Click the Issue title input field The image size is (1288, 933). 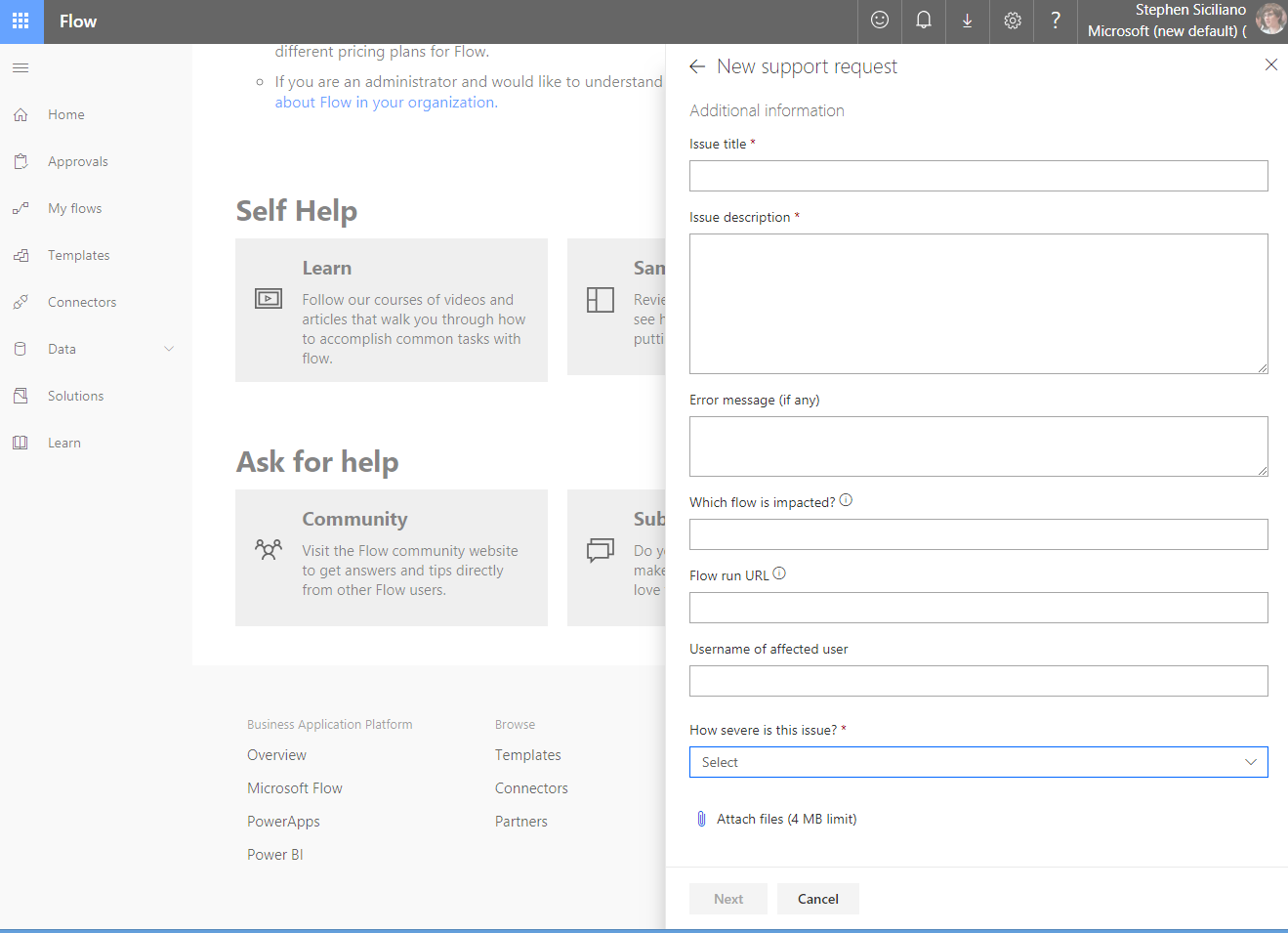[x=977, y=176]
